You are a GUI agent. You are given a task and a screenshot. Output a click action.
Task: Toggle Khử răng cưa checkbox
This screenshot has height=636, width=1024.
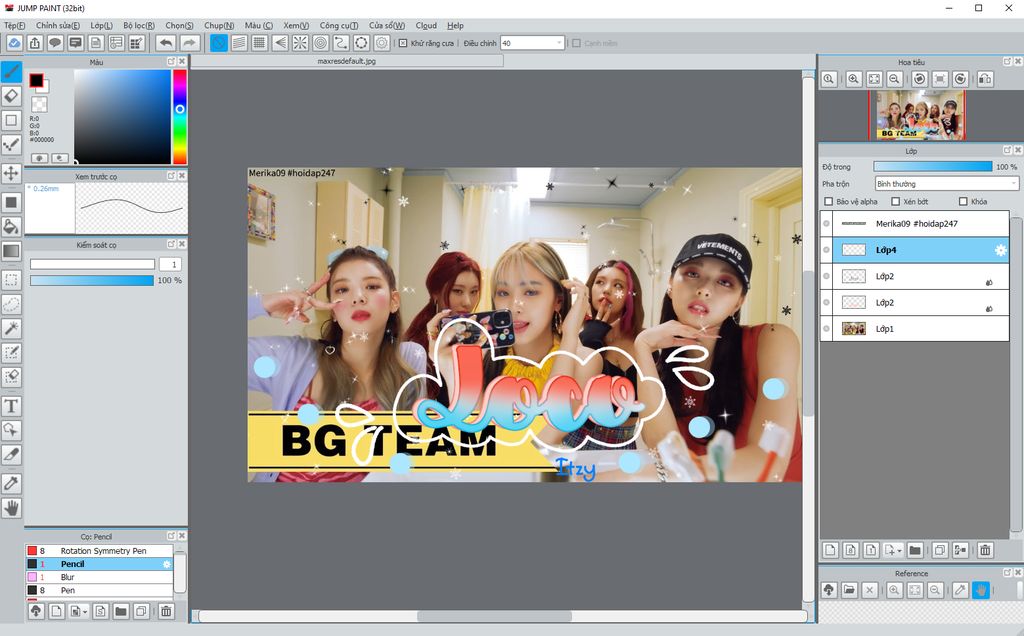[403, 43]
